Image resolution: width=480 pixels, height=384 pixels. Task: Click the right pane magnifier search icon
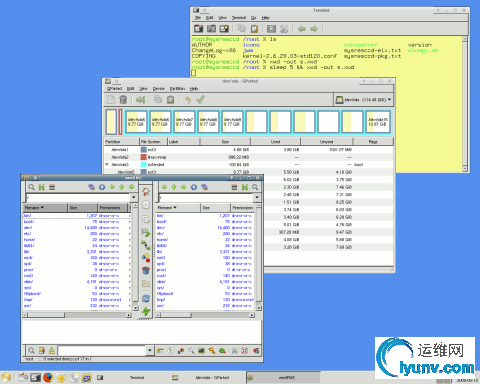pos(255,187)
